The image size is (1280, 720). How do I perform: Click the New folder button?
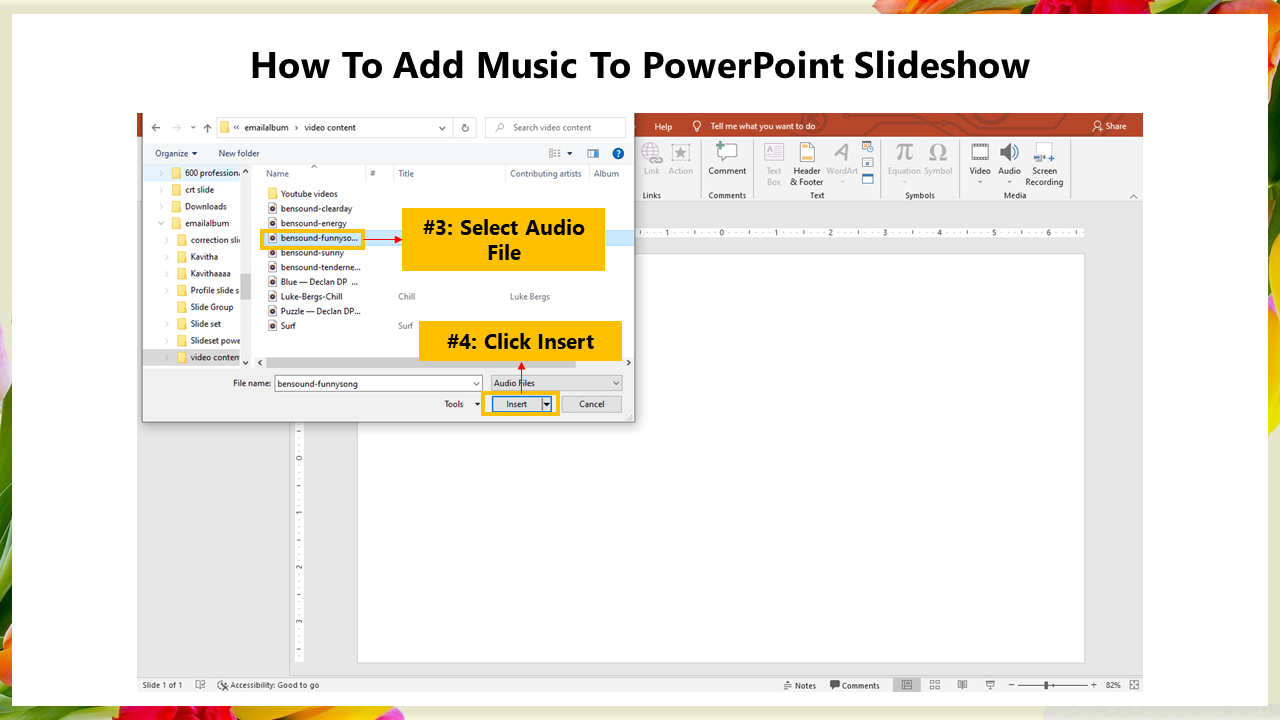(239, 153)
